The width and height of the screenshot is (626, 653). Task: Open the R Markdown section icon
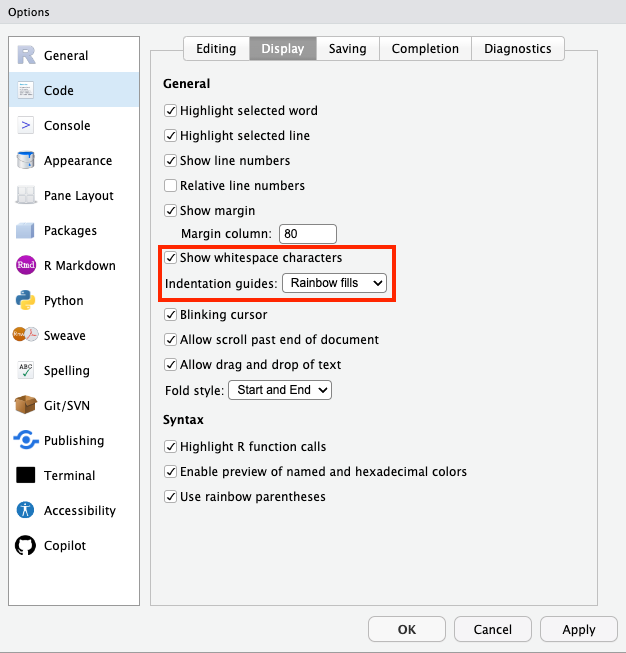pyautogui.click(x=26, y=266)
